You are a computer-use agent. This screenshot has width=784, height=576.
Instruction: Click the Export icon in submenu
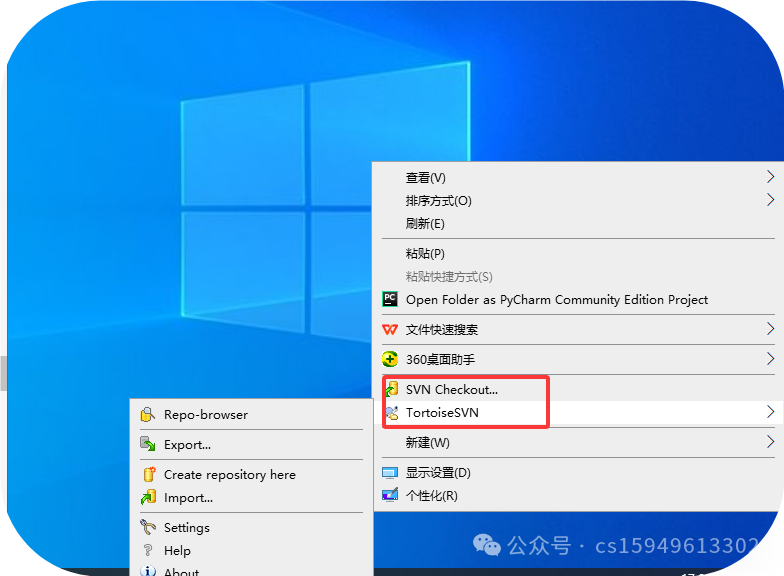click(147, 444)
